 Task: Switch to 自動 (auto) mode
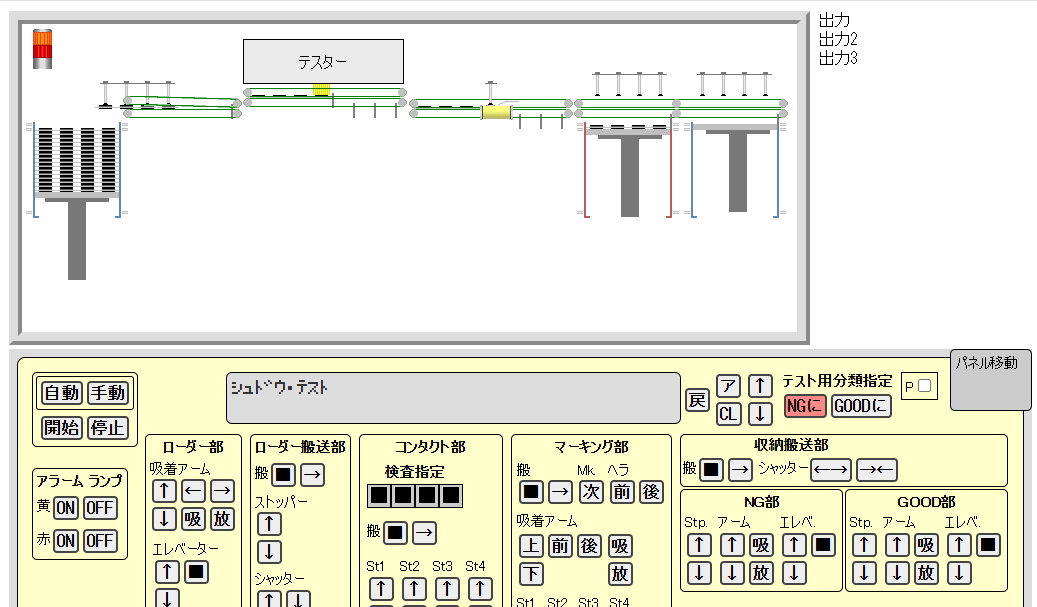pos(62,393)
